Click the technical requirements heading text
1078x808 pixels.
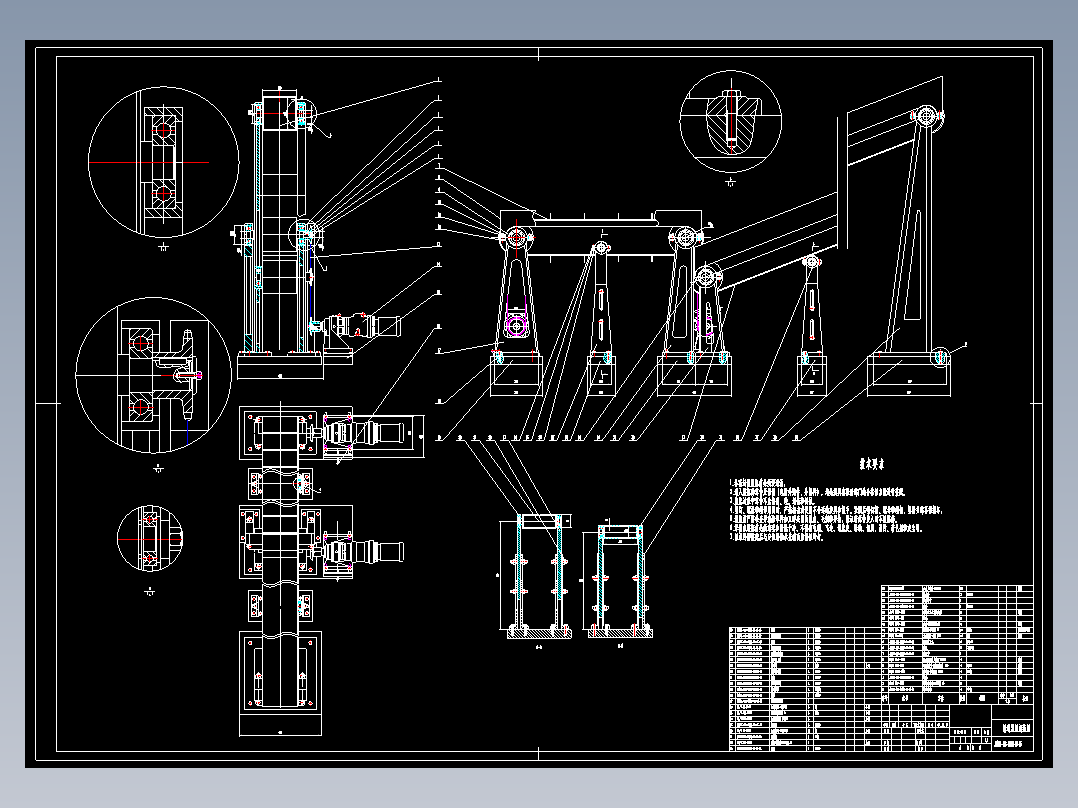point(871,464)
